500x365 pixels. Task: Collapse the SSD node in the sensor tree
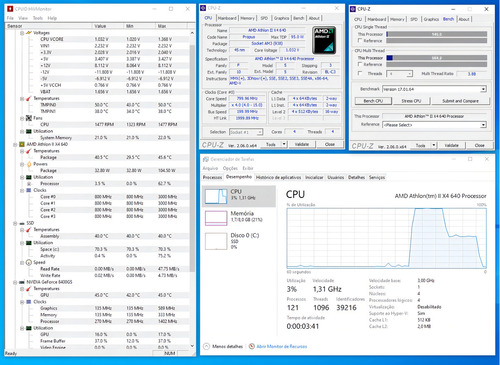[15, 223]
